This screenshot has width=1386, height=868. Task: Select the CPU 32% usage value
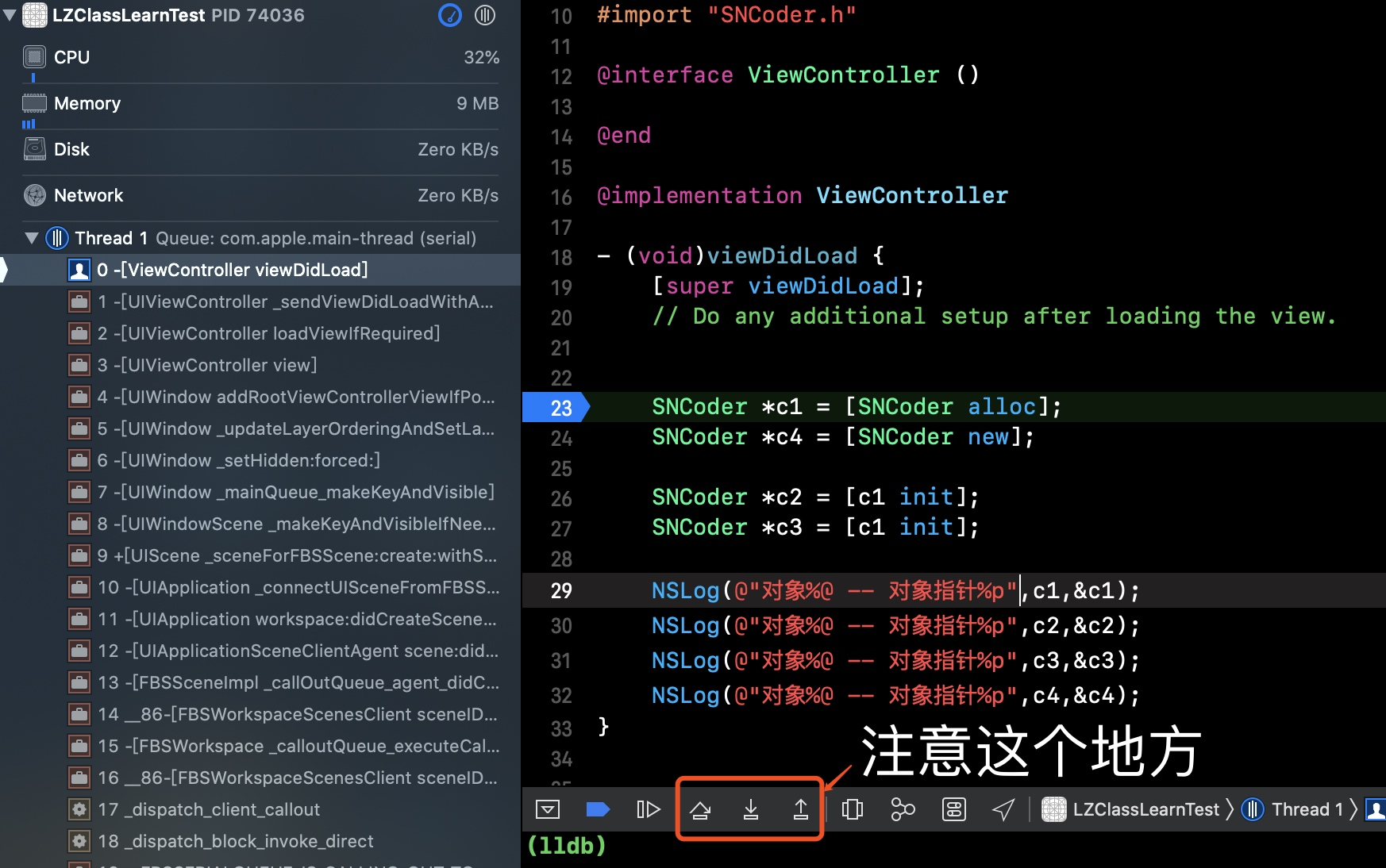click(481, 57)
